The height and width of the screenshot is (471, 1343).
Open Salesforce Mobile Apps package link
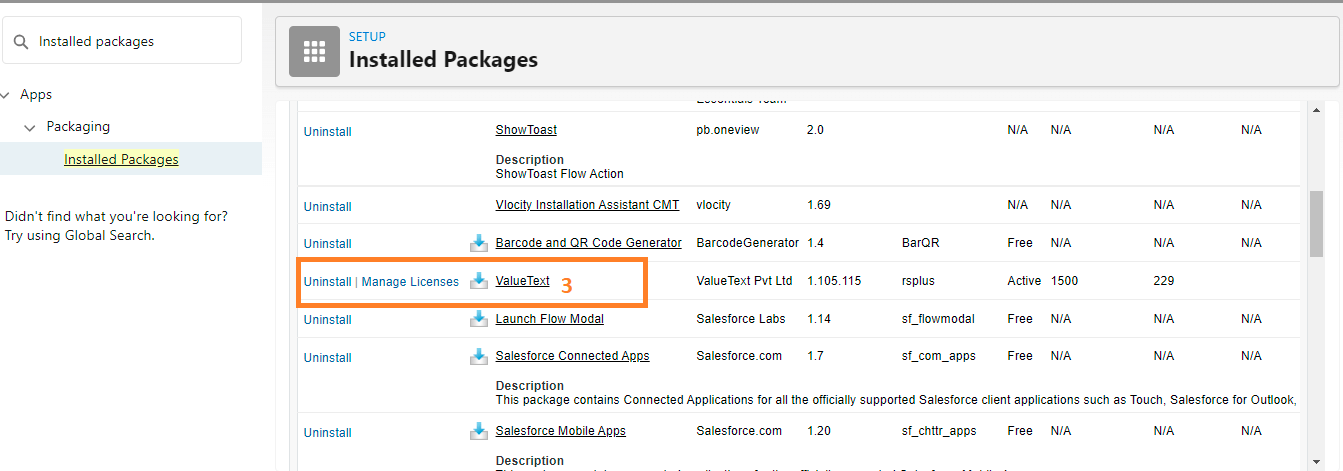[561, 431]
